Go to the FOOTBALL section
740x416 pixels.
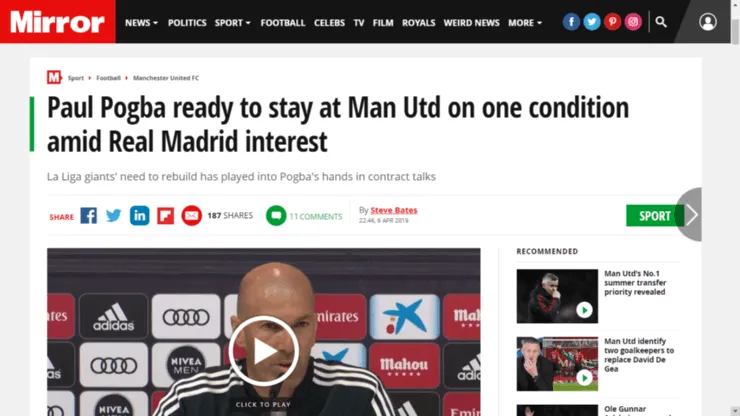(x=283, y=23)
